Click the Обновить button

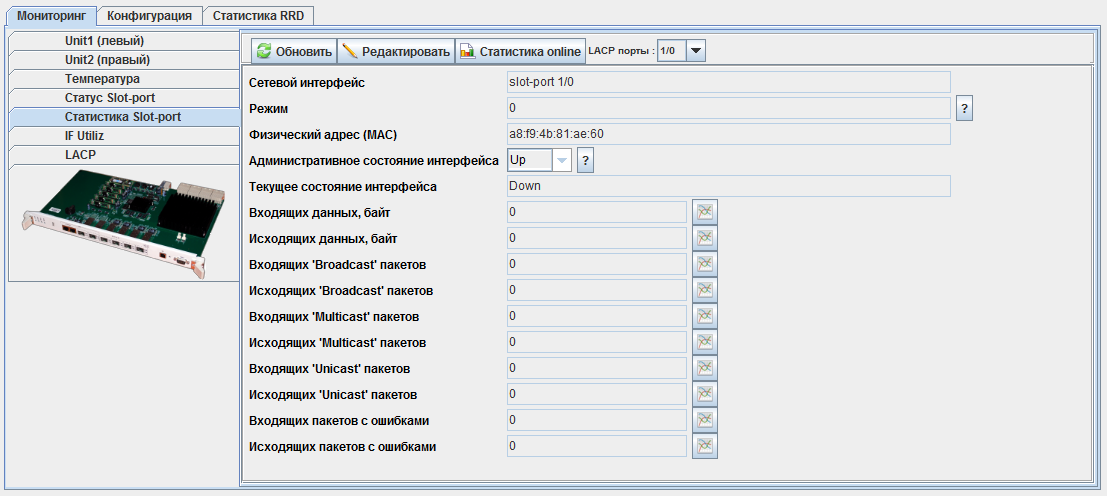[x=294, y=51]
